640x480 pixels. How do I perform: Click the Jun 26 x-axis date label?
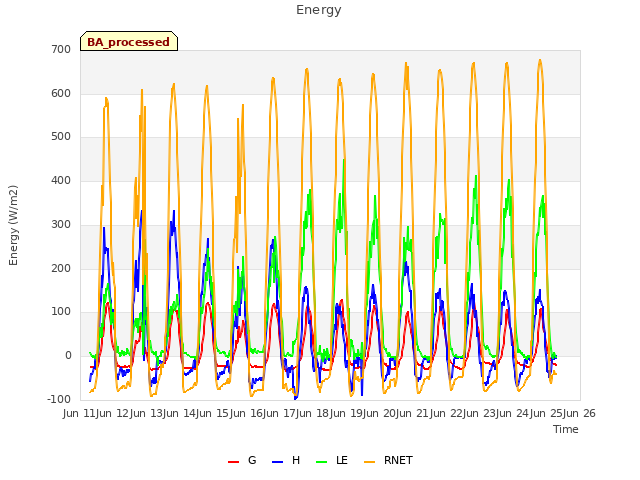click(579, 413)
